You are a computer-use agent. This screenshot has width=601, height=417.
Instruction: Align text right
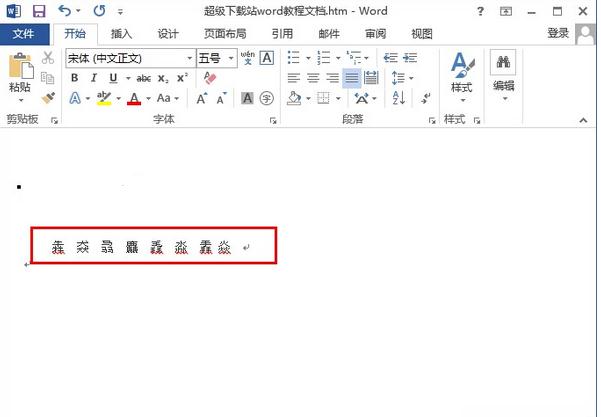(332, 78)
